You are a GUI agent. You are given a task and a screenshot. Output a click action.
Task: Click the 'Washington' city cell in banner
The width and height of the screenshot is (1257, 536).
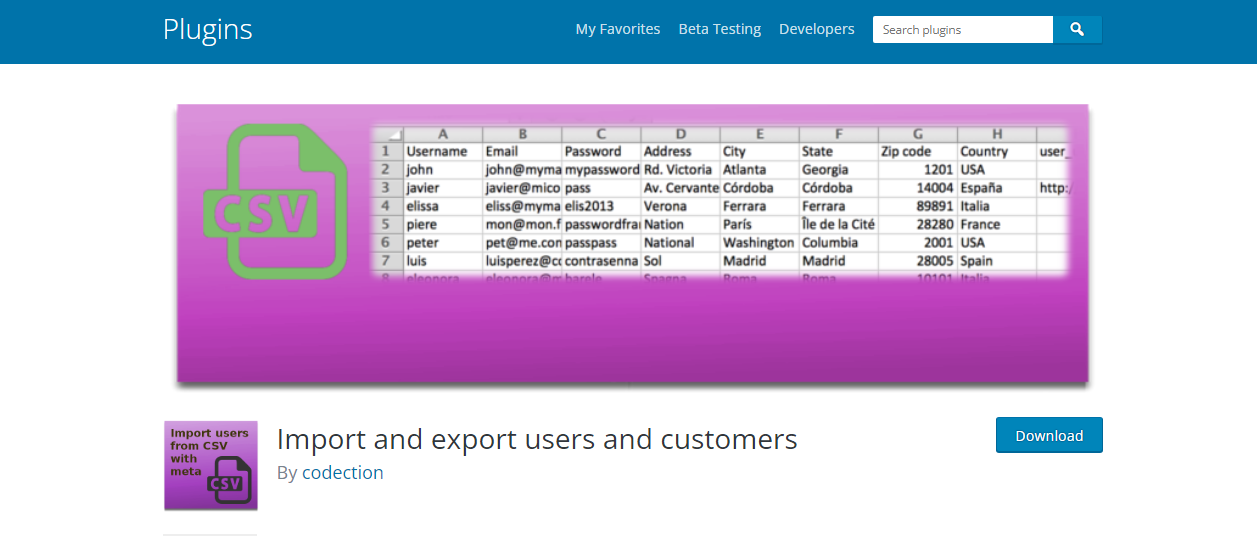[x=758, y=242]
